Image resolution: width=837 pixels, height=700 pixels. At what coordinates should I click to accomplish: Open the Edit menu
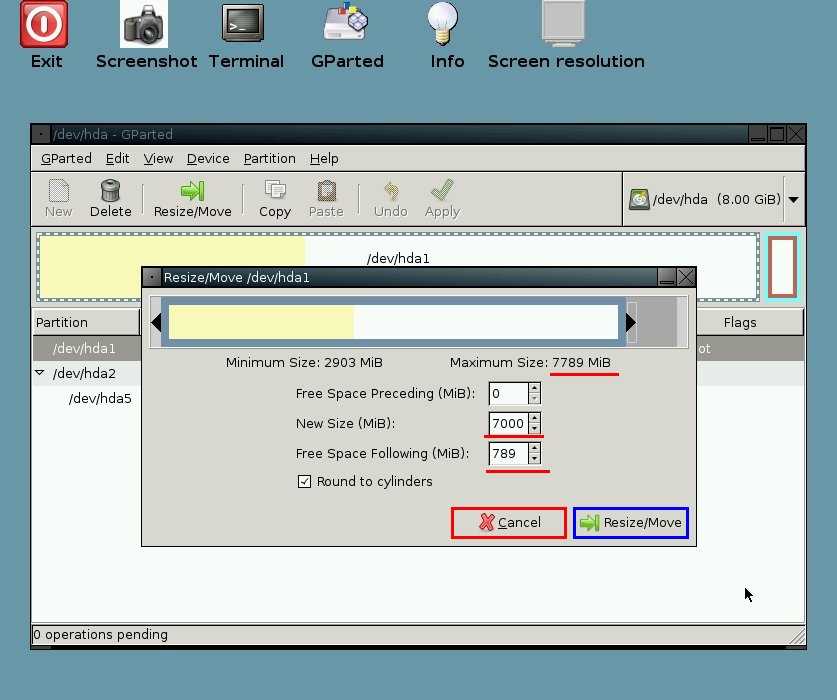click(x=117, y=159)
